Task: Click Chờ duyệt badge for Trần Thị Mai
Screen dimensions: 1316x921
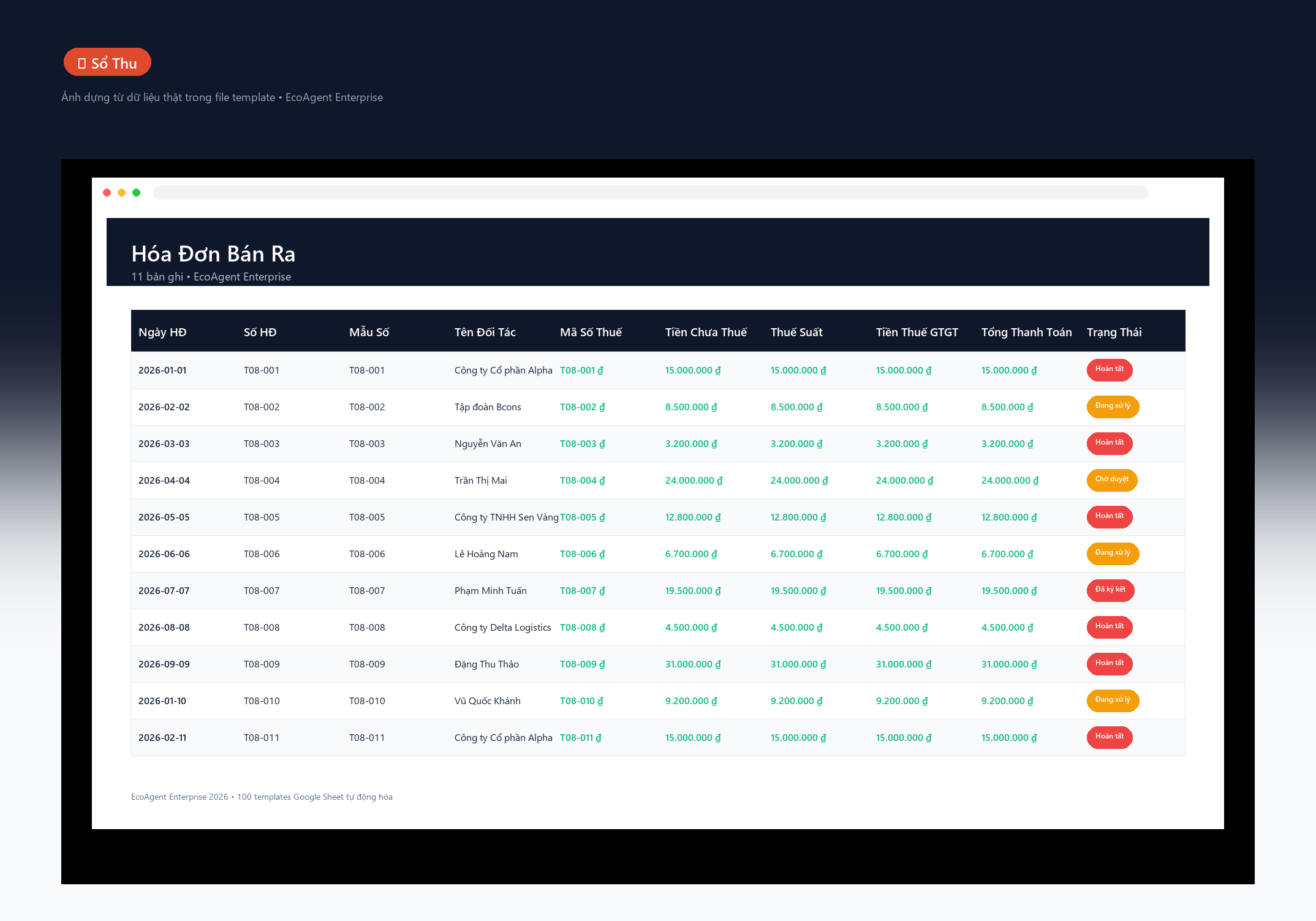Action: pyautogui.click(x=1112, y=479)
